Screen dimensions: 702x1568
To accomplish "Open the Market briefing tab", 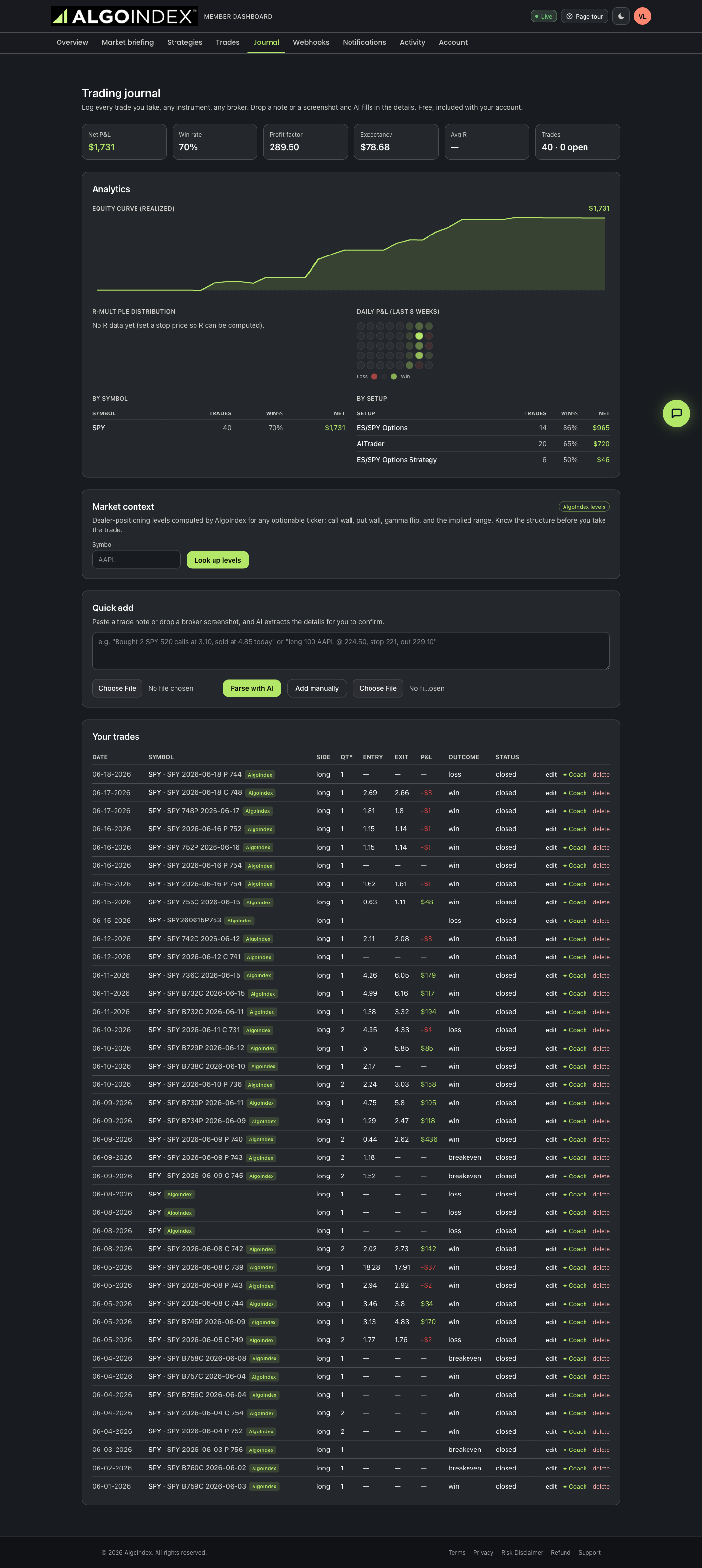I will tap(128, 42).
